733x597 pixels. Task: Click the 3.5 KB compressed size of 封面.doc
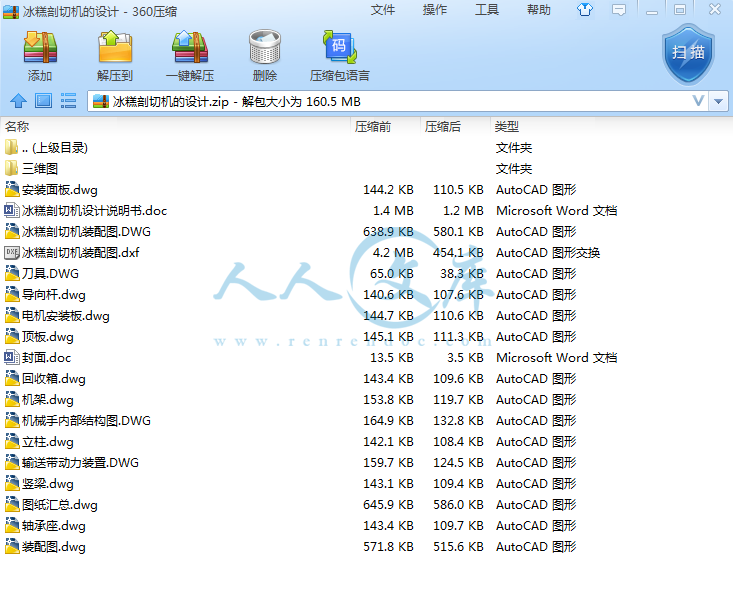coord(465,358)
